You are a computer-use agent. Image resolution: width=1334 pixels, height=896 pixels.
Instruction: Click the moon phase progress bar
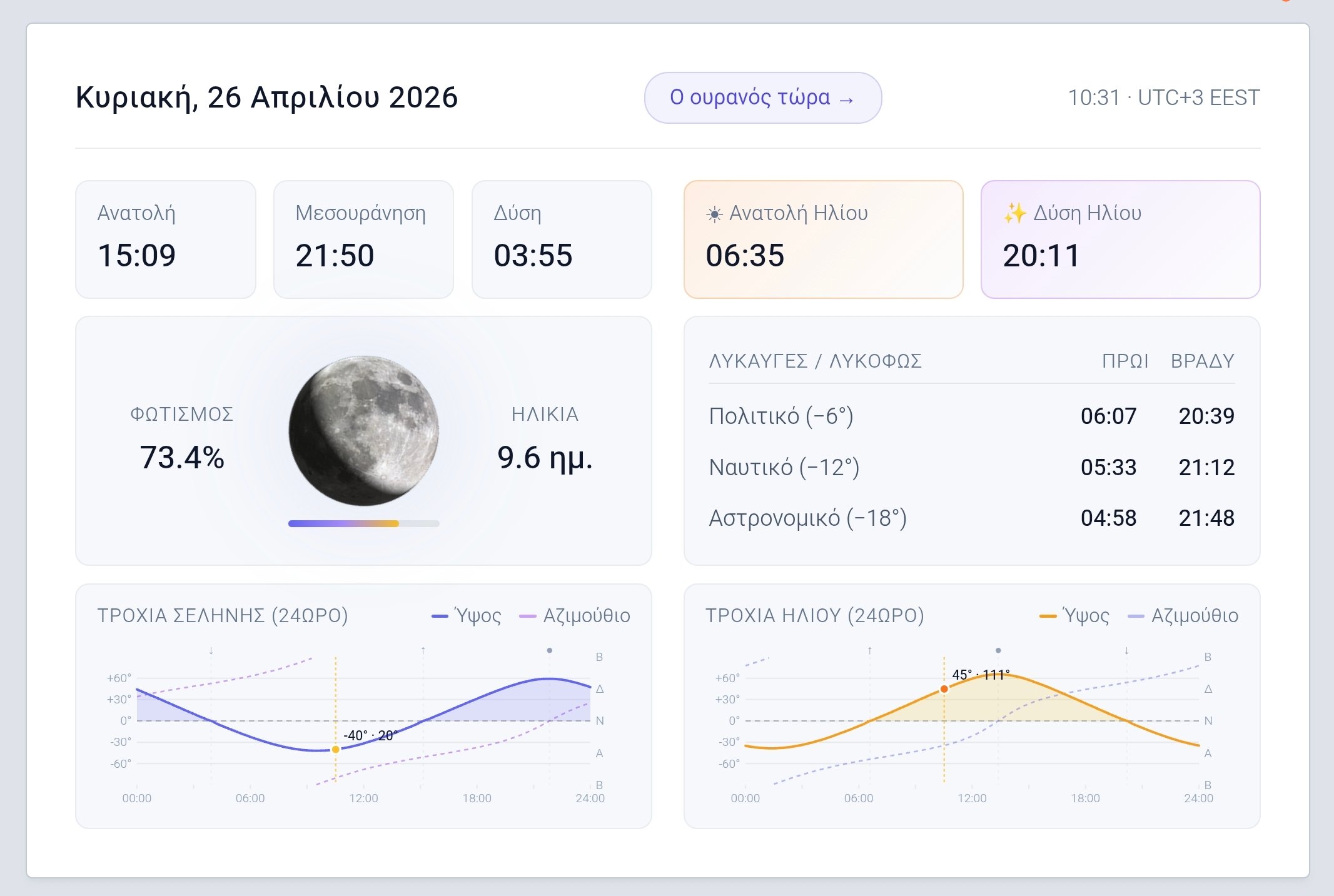(363, 523)
